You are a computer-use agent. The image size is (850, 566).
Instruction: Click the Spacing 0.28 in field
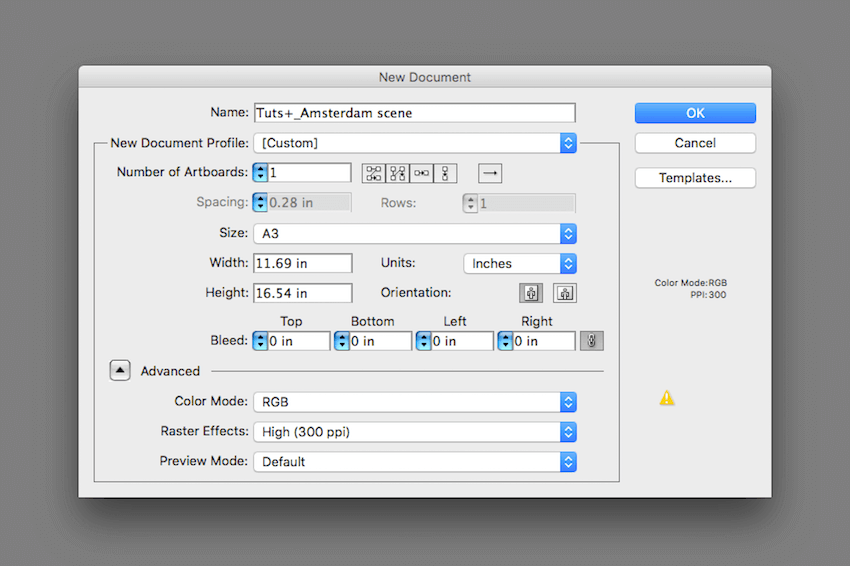(x=310, y=203)
